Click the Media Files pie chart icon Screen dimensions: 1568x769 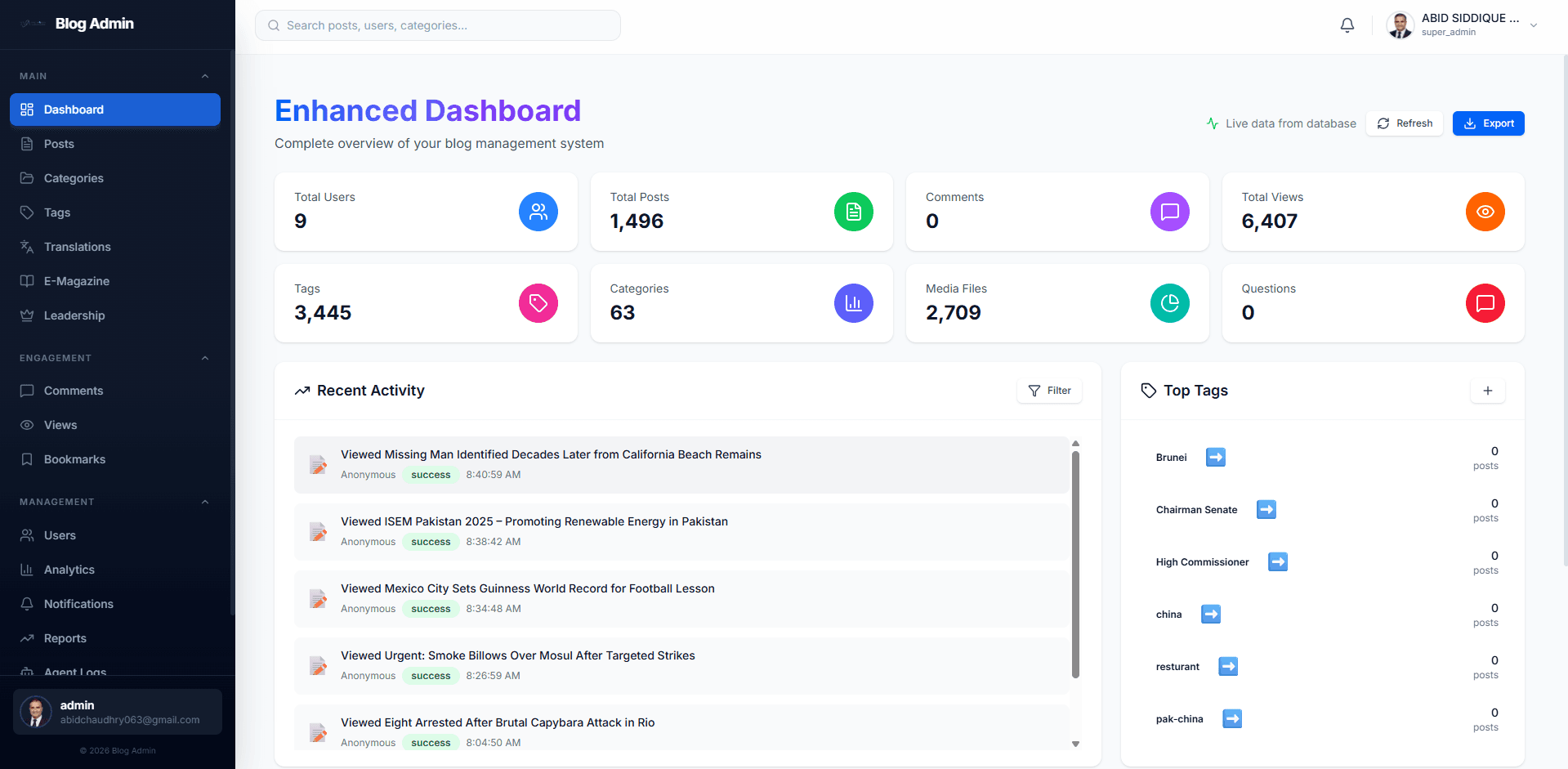tap(1170, 303)
